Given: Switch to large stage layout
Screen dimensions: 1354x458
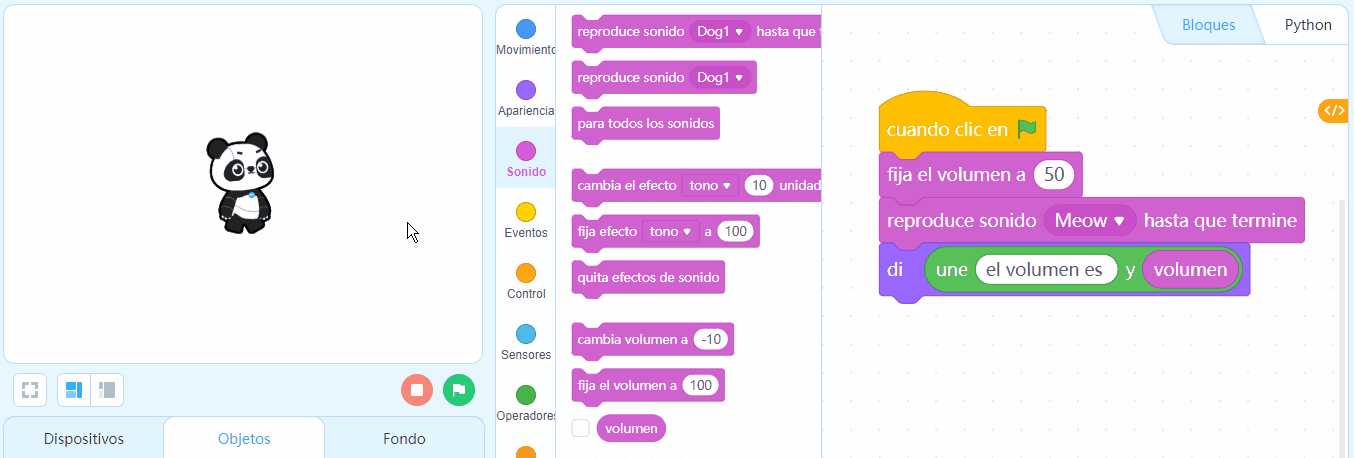Looking at the screenshot, I should 74,390.
